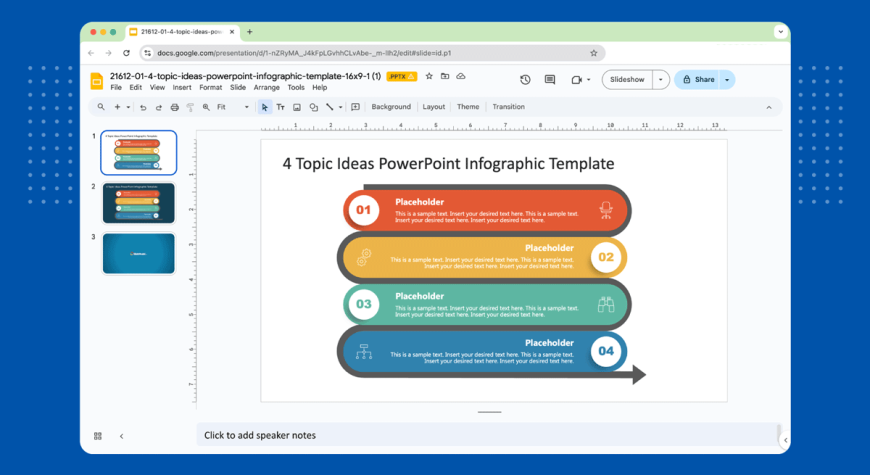Click the slide title text

[448, 164]
